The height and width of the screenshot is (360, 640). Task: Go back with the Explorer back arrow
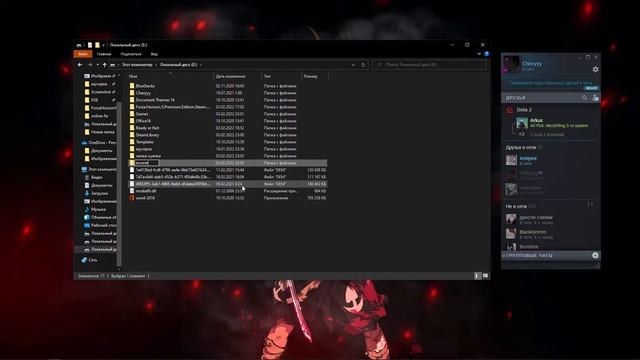tap(80, 64)
